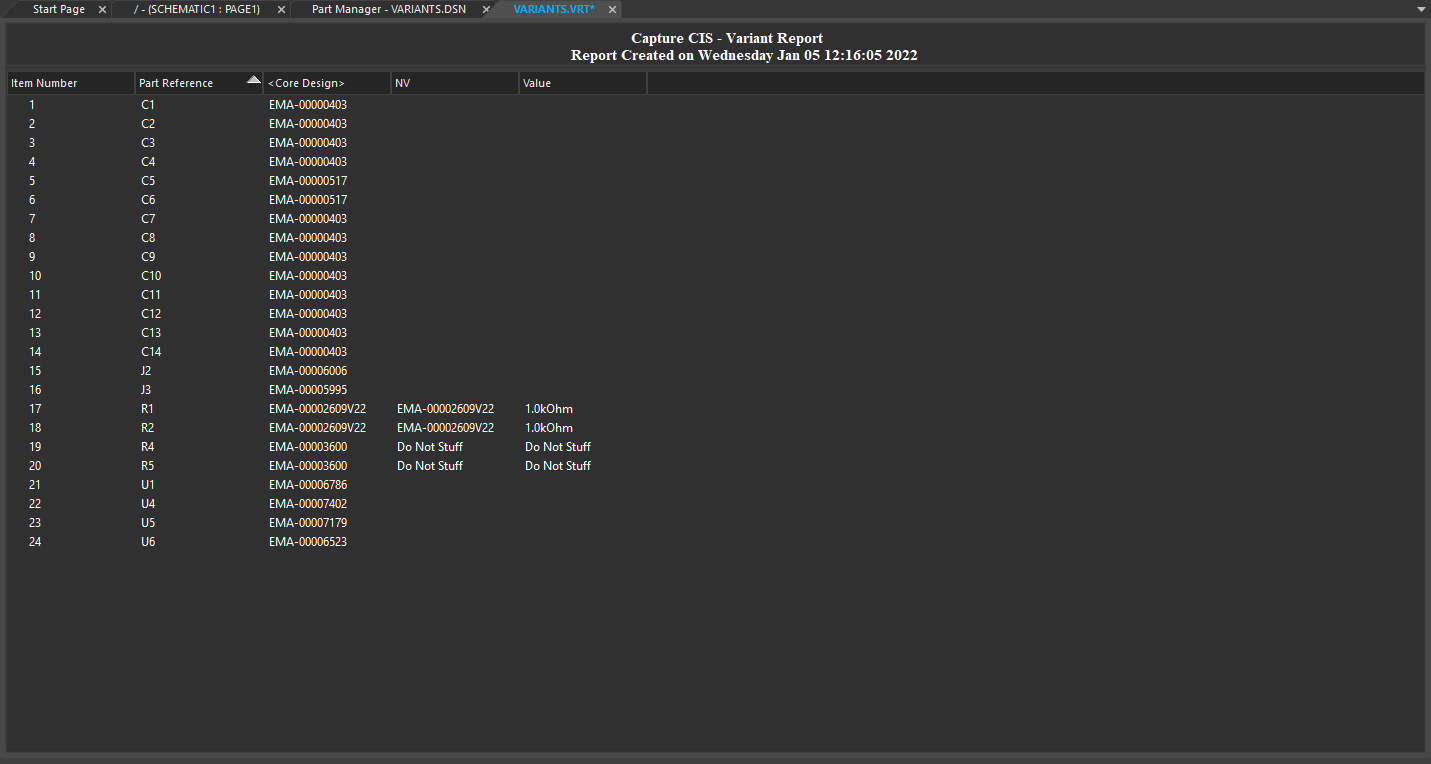Select part reference C12
The image size is (1431, 764).
point(151,313)
